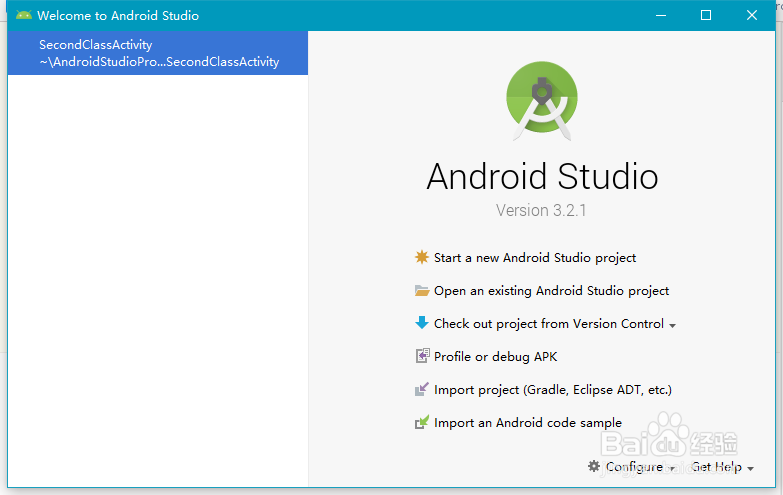783x495 pixels.
Task: Import an Android code sample
Action: tap(528, 423)
